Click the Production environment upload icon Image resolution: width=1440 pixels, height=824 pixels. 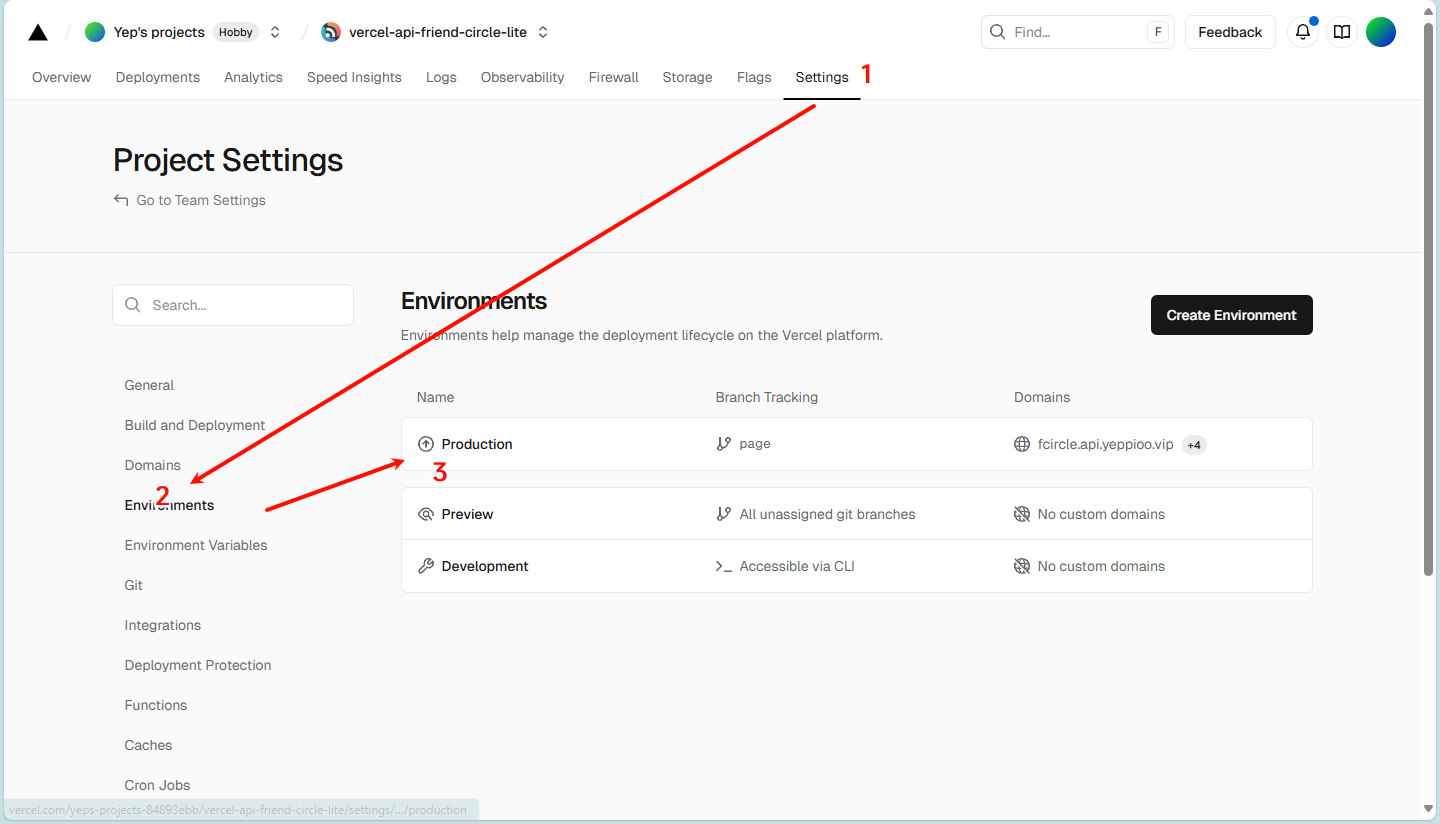tap(426, 444)
